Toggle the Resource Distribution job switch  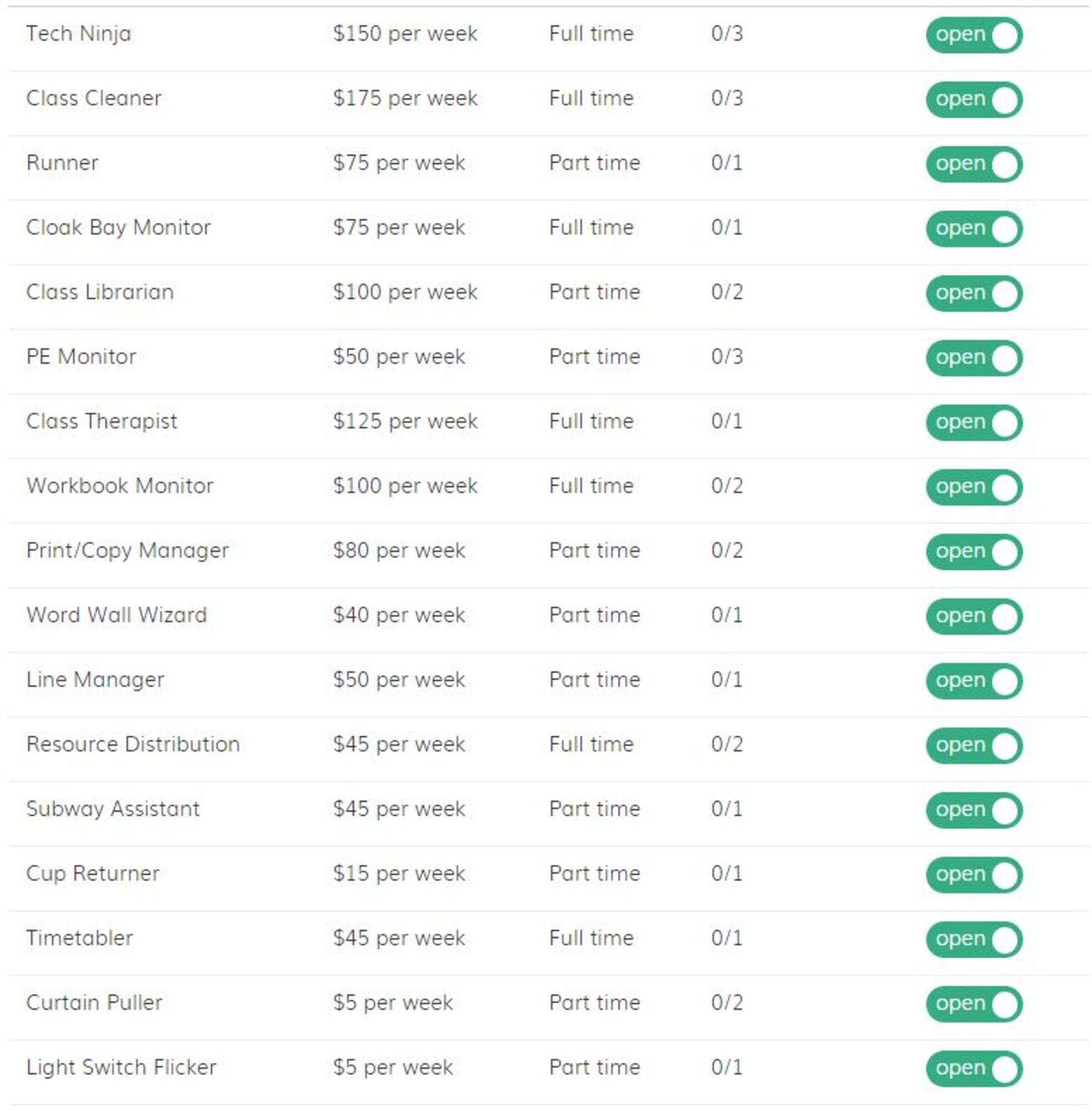tap(974, 745)
